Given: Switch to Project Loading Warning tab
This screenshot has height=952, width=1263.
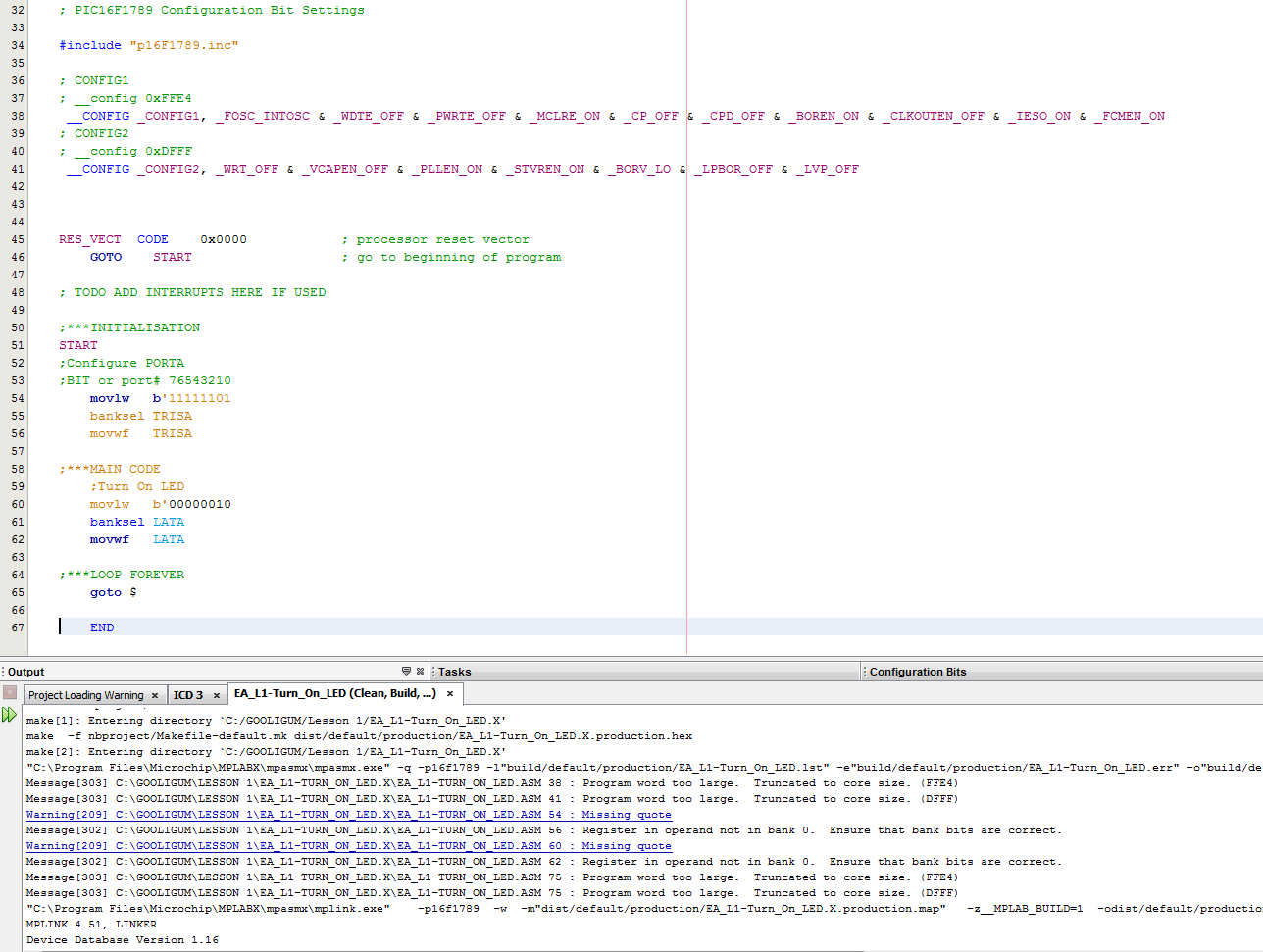Looking at the screenshot, I should [x=85, y=695].
